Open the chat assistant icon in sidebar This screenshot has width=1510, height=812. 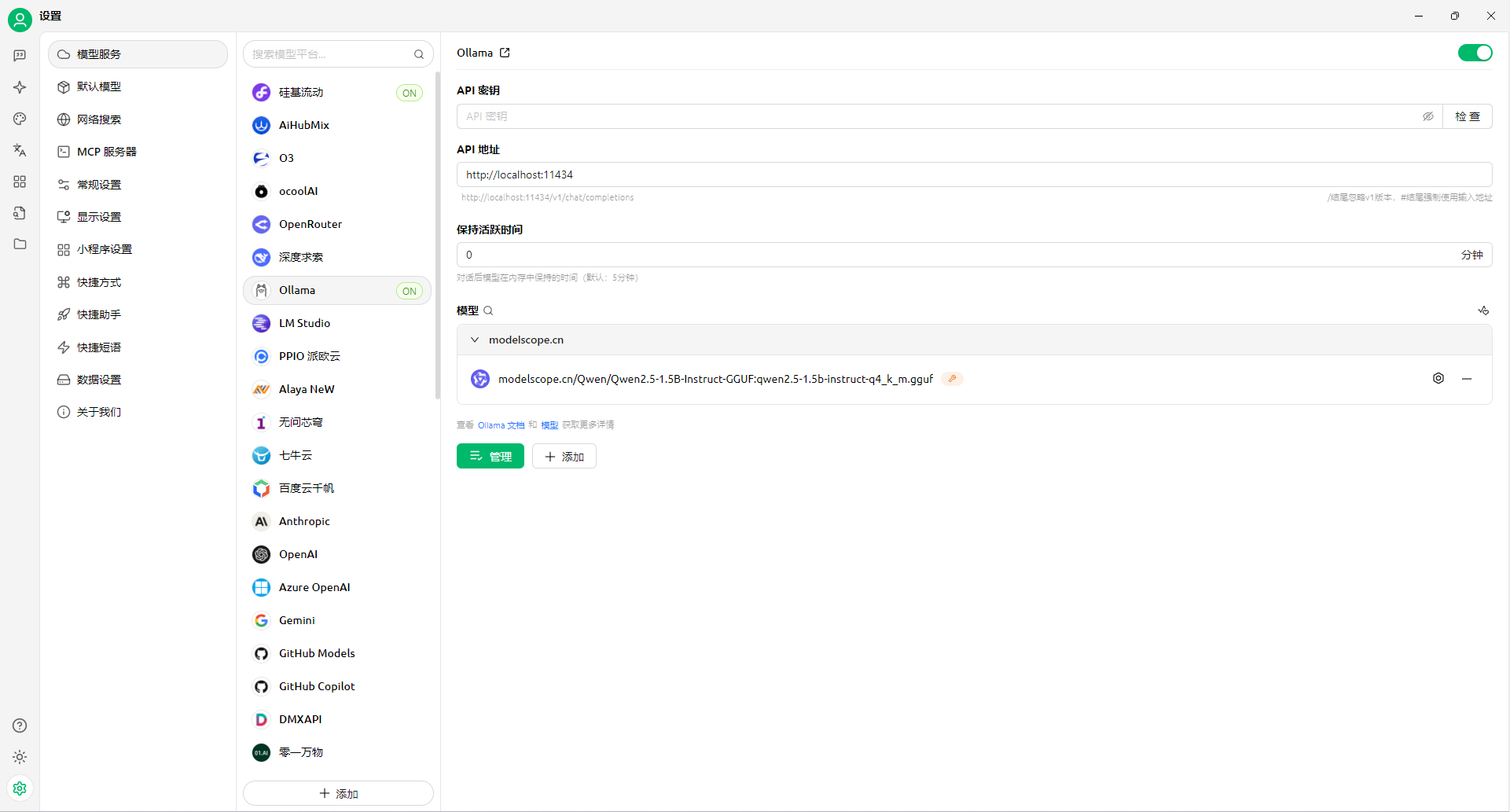(20, 55)
